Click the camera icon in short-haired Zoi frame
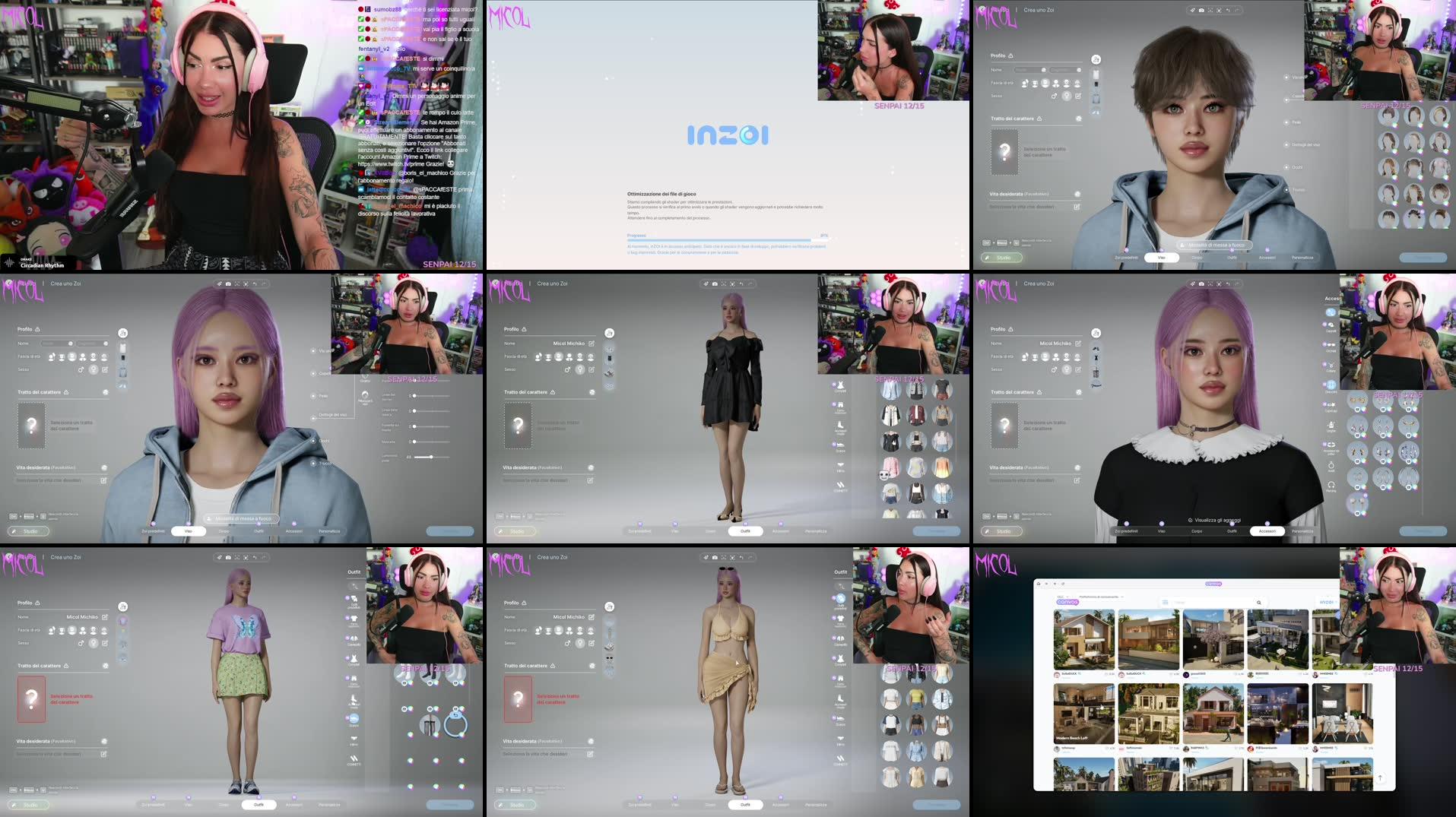This screenshot has height=817, width=1456. tap(1201, 10)
